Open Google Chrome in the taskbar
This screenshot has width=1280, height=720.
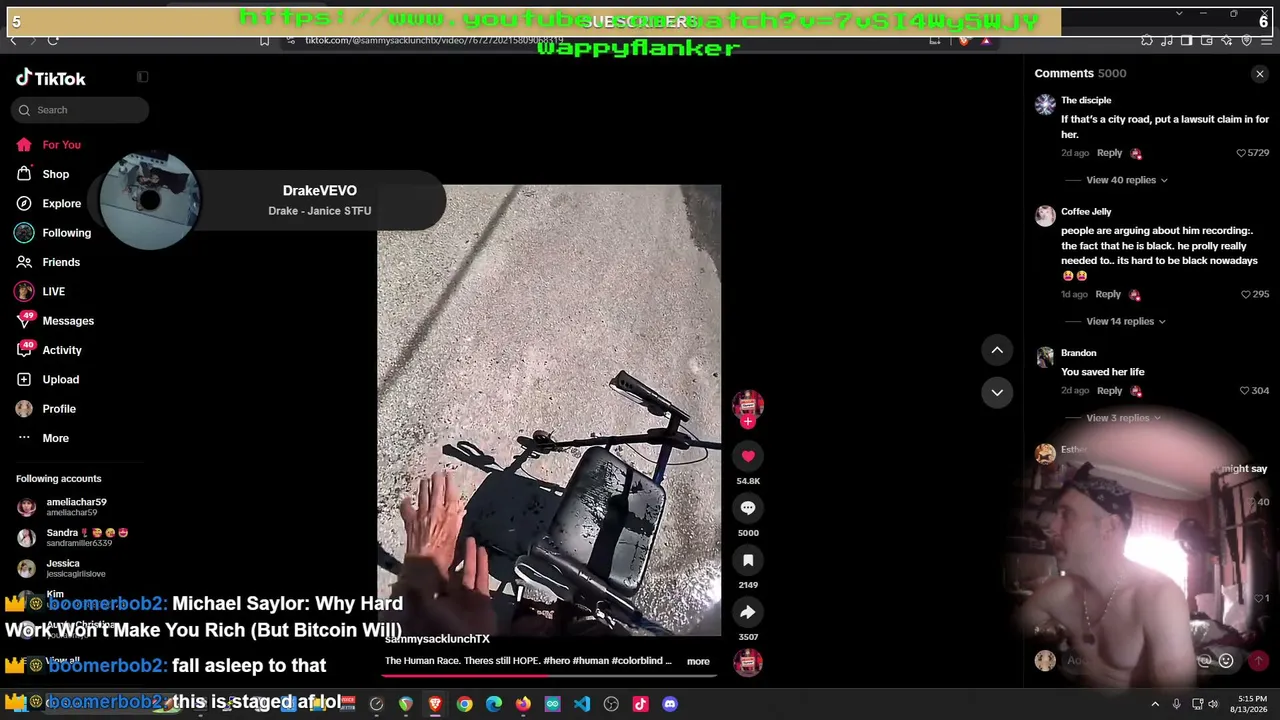click(465, 704)
